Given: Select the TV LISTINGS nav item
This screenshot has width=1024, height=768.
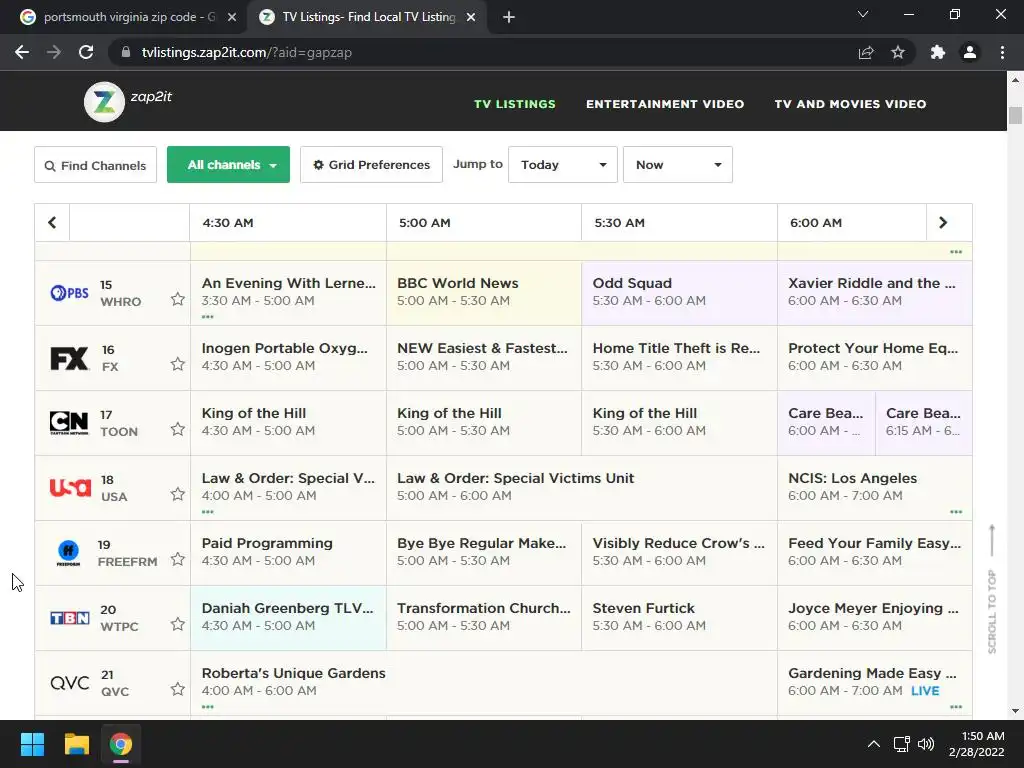Looking at the screenshot, I should [515, 104].
